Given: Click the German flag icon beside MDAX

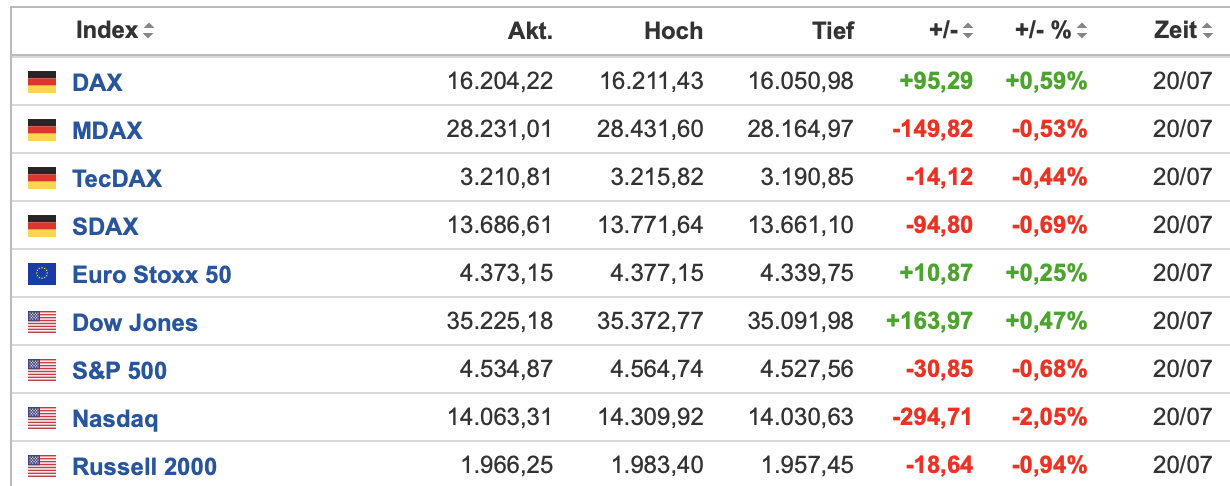Looking at the screenshot, I should pos(42,130).
